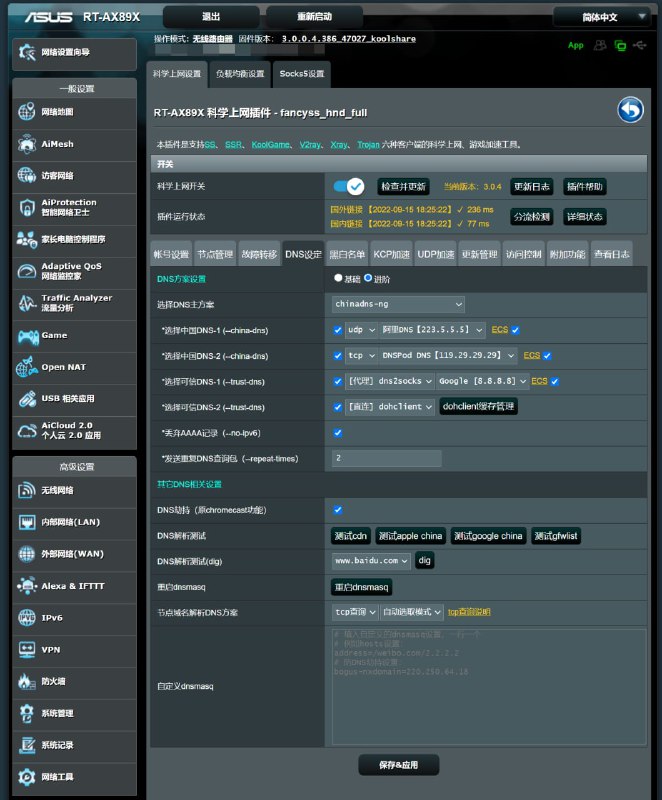The height and width of the screenshot is (800, 662).
Task: Select the 进阶 radio button
Action: (x=368, y=278)
